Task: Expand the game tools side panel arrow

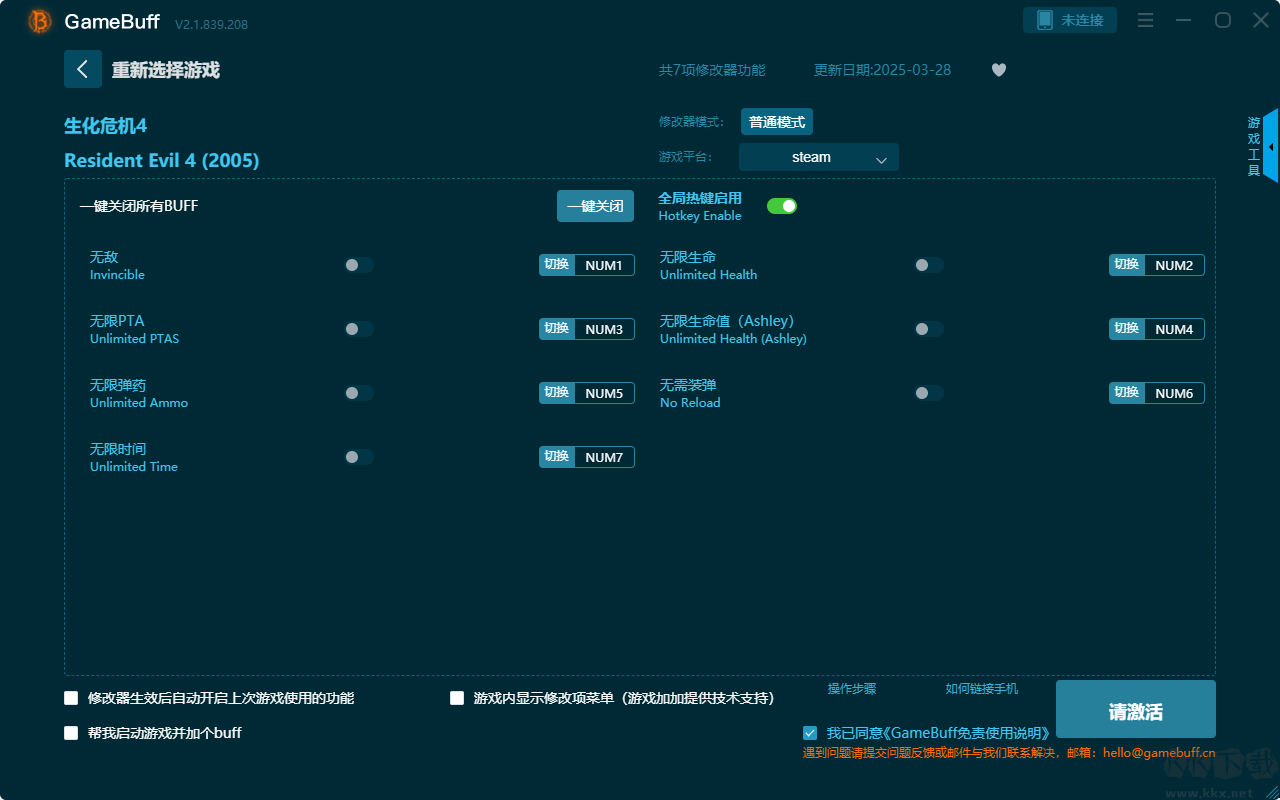Action: pos(1270,147)
